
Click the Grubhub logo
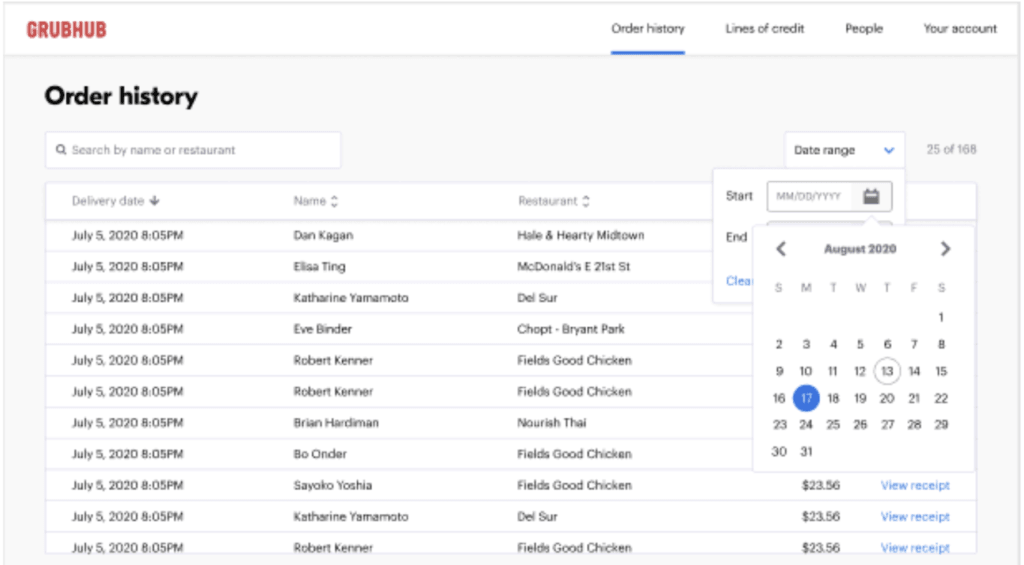pos(66,29)
